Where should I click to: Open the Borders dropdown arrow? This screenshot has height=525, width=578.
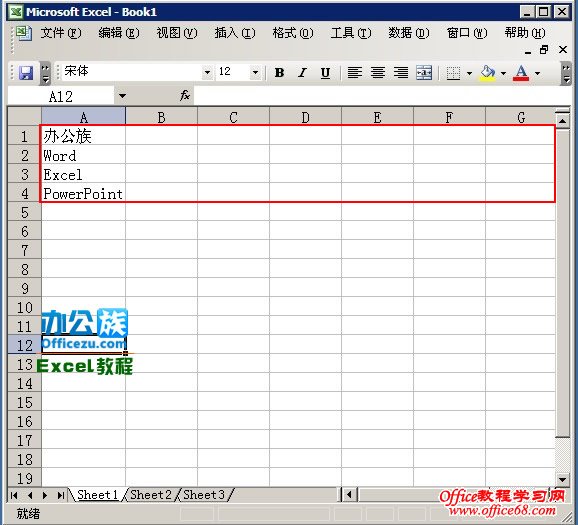[469, 73]
